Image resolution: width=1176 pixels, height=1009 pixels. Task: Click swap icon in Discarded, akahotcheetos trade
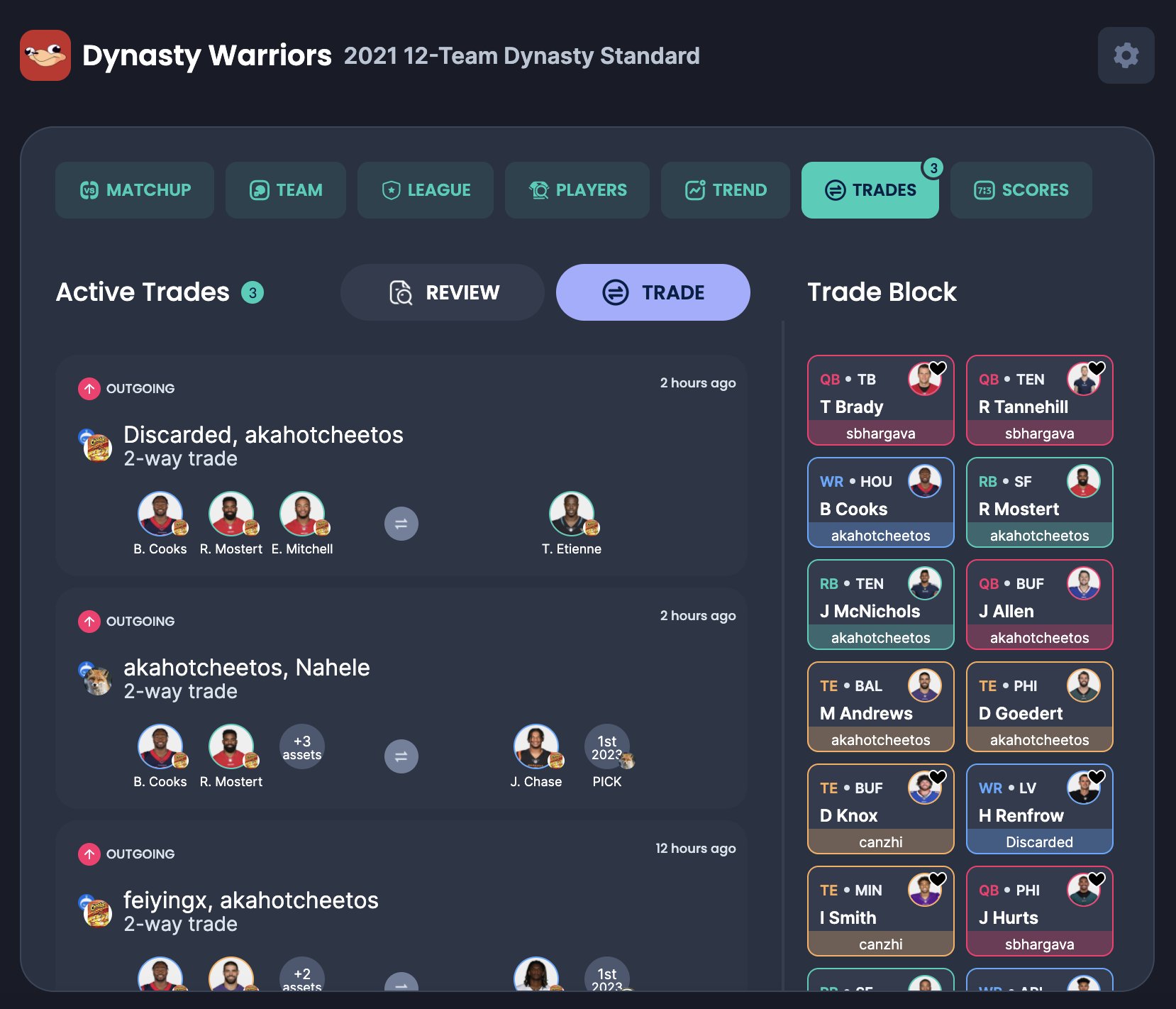click(x=401, y=524)
